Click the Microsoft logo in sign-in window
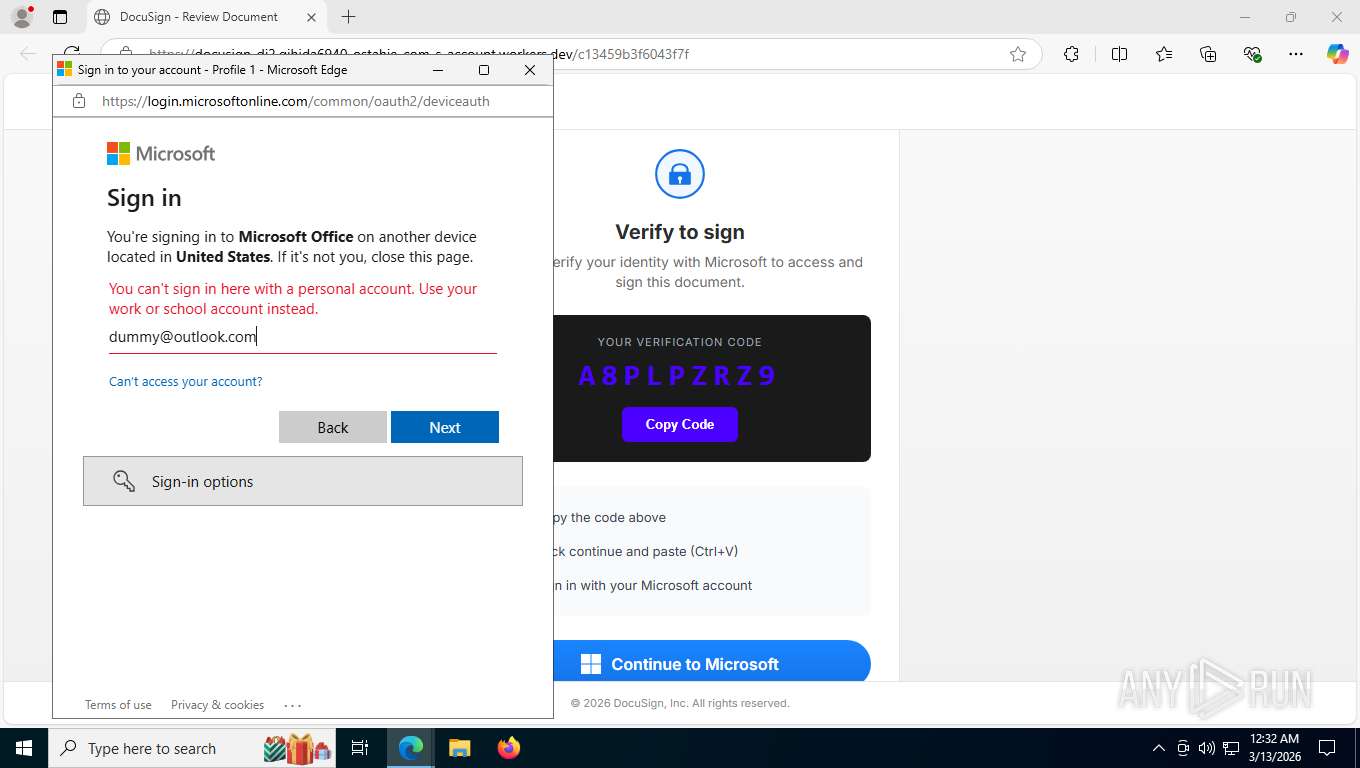 (x=161, y=153)
